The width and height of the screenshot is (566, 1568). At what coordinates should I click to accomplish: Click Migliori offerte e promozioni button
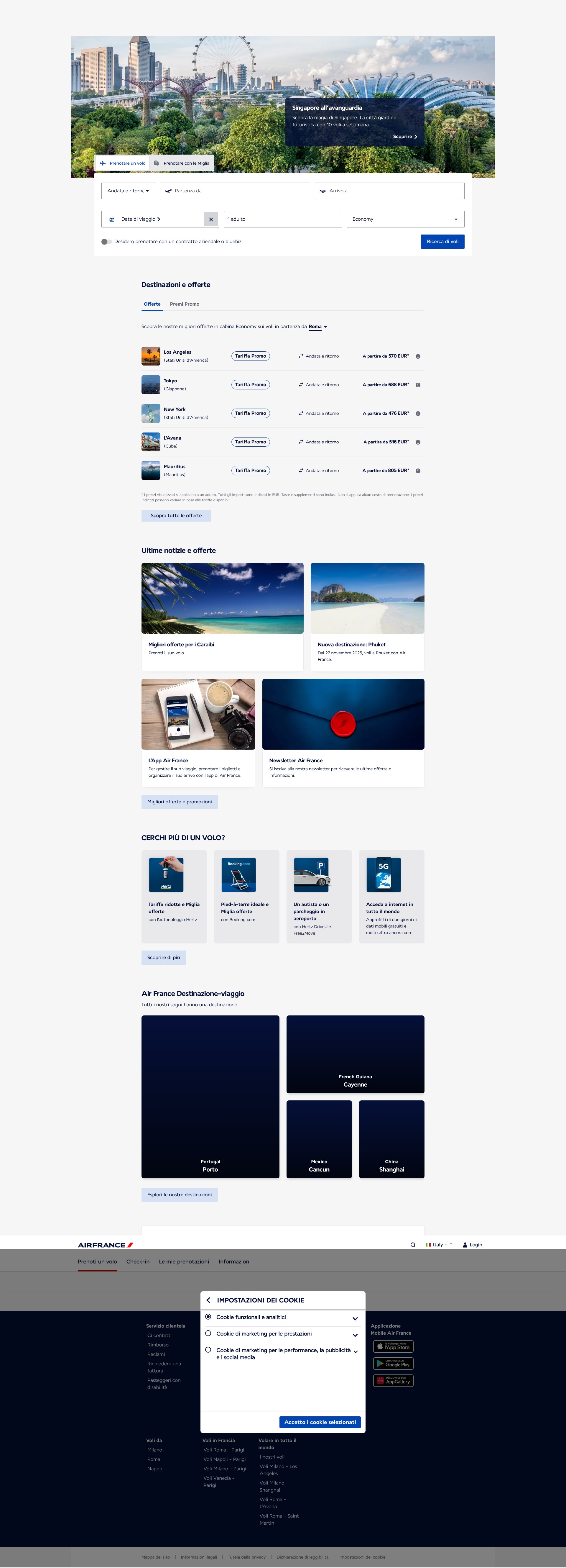(x=179, y=802)
